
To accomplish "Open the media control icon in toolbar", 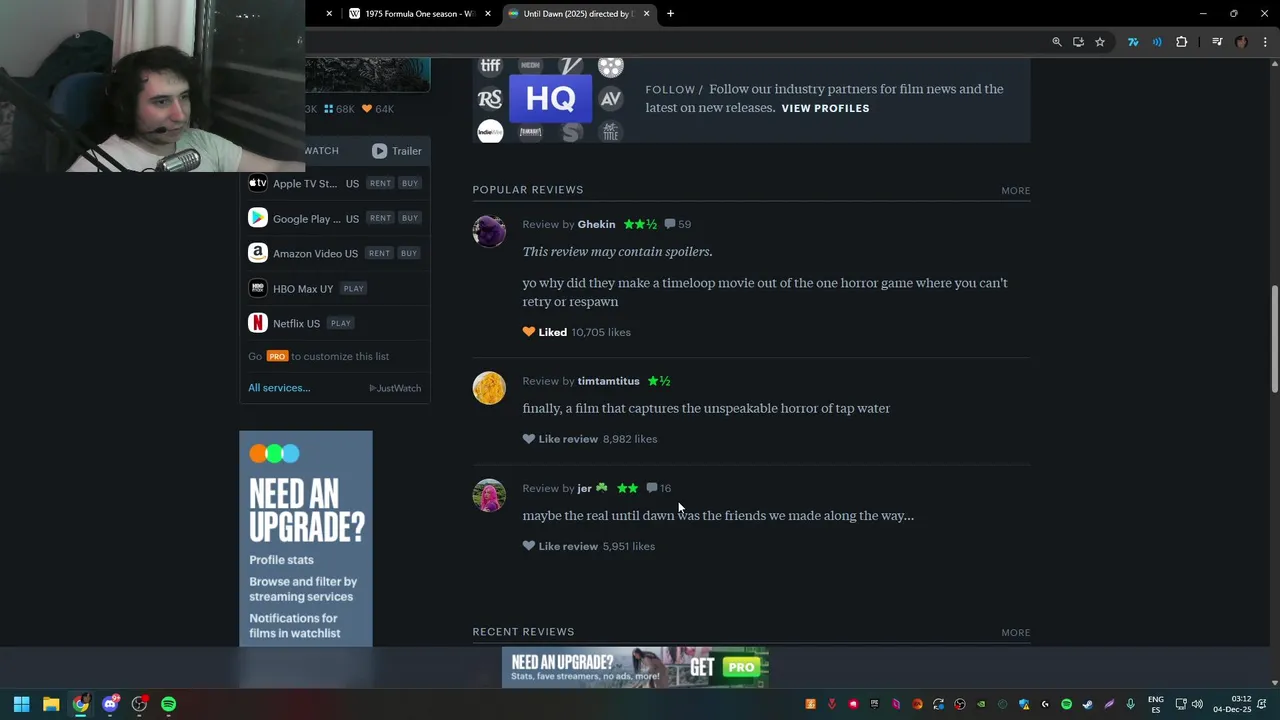I will (x=1217, y=42).
